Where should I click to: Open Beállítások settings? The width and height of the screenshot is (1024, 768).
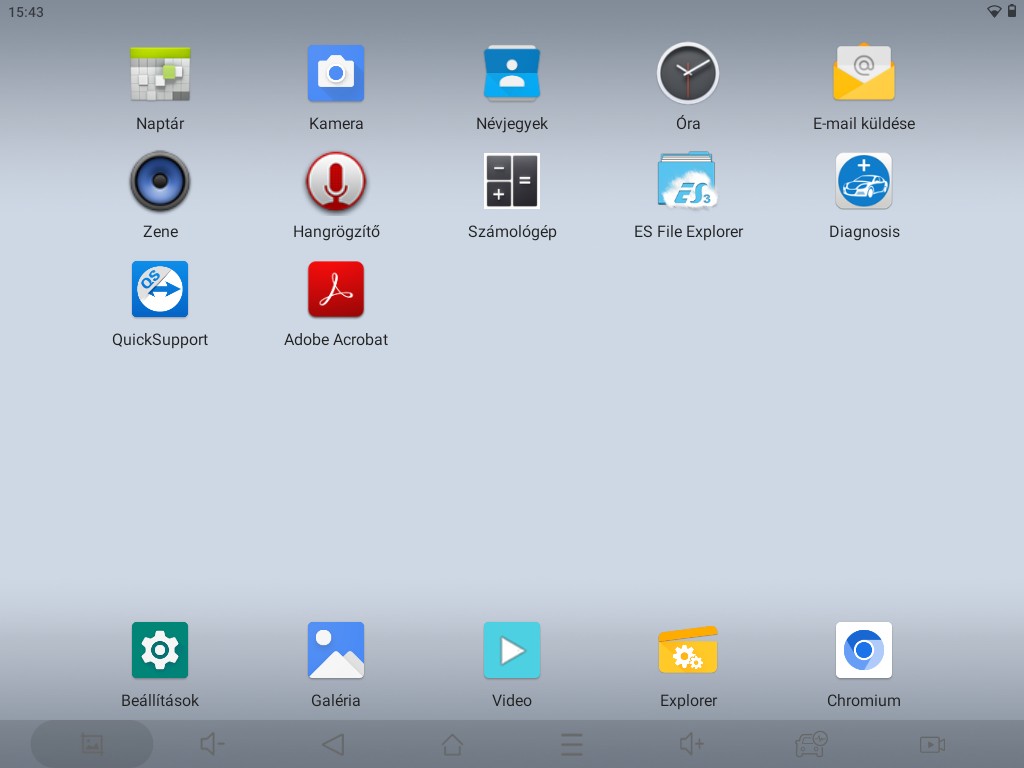[160, 651]
